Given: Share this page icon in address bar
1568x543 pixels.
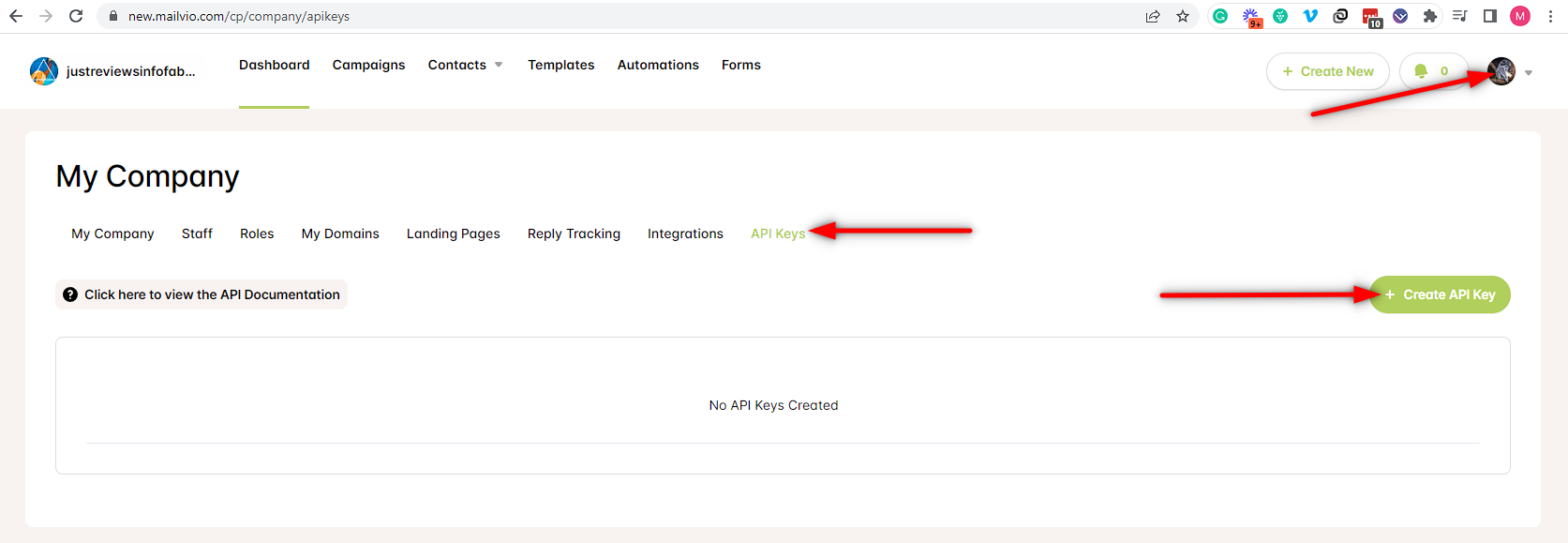Looking at the screenshot, I should [x=1153, y=16].
